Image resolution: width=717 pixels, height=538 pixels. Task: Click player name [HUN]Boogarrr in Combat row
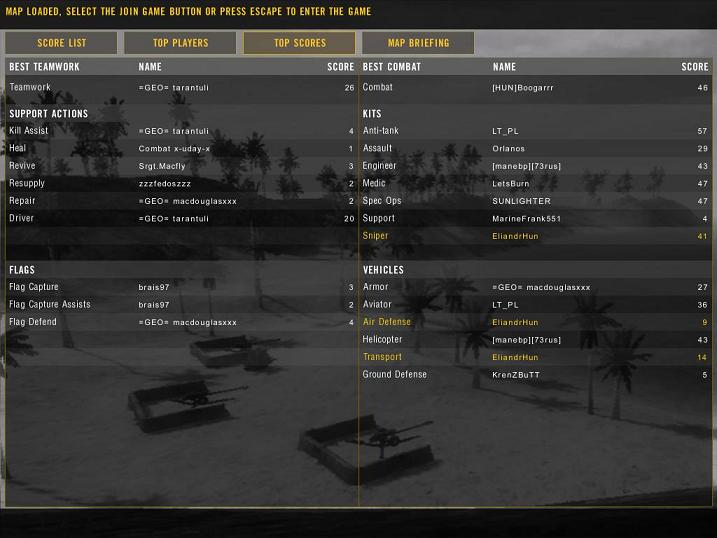point(523,88)
